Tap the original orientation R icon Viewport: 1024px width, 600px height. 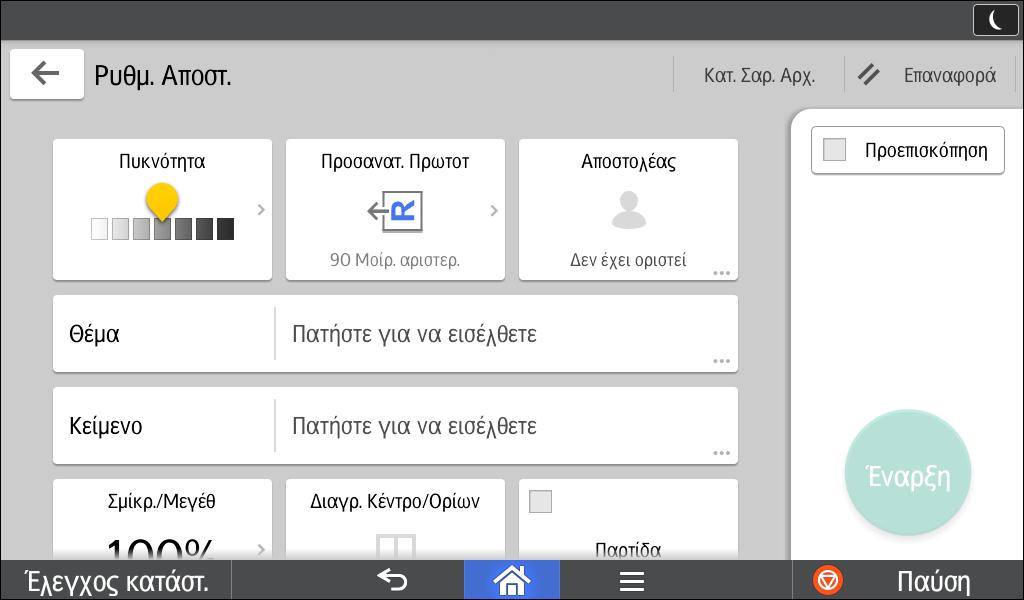pyautogui.click(x=395, y=211)
